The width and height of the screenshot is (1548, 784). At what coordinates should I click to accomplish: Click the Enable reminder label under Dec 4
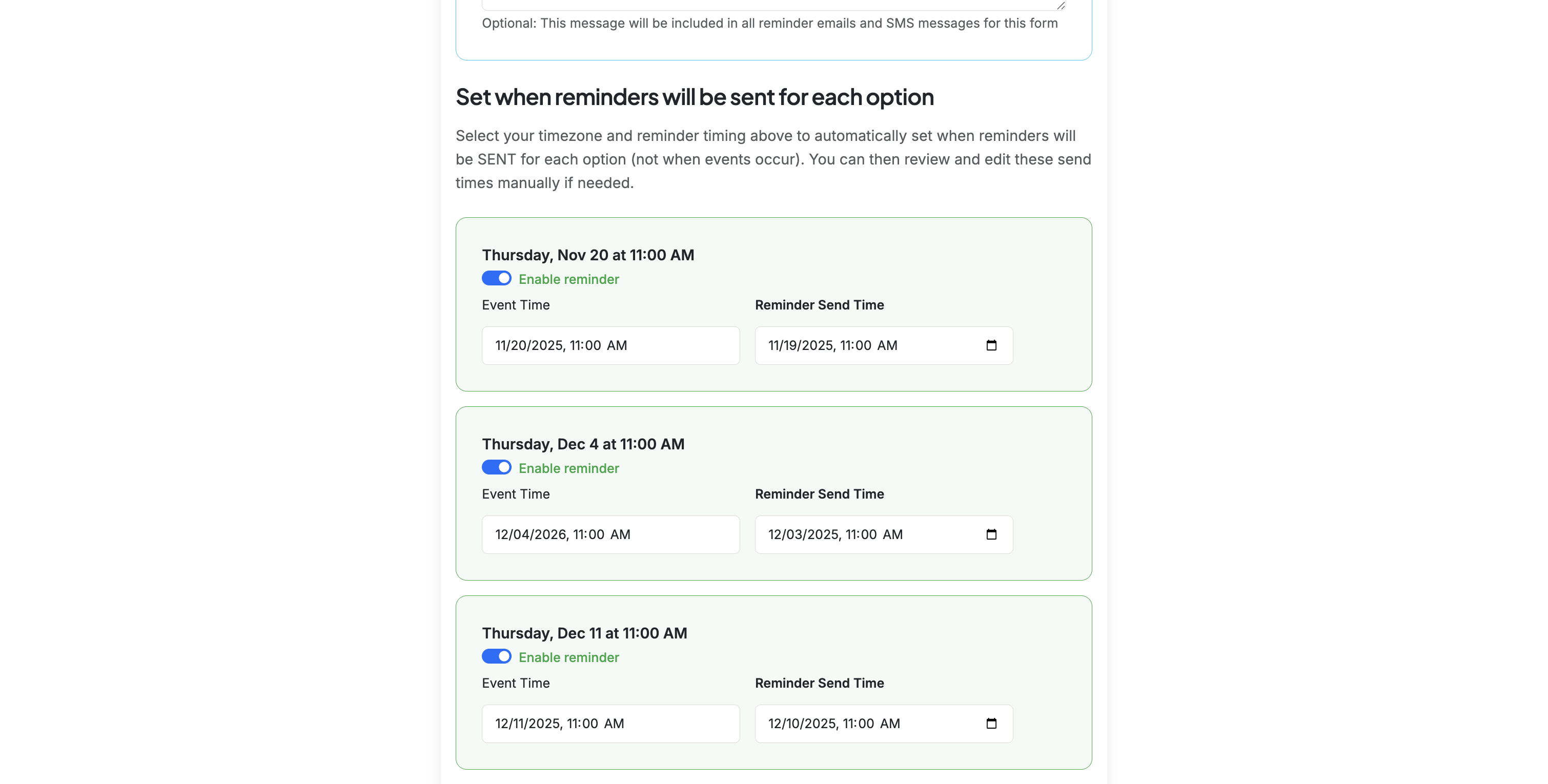pyautogui.click(x=568, y=467)
